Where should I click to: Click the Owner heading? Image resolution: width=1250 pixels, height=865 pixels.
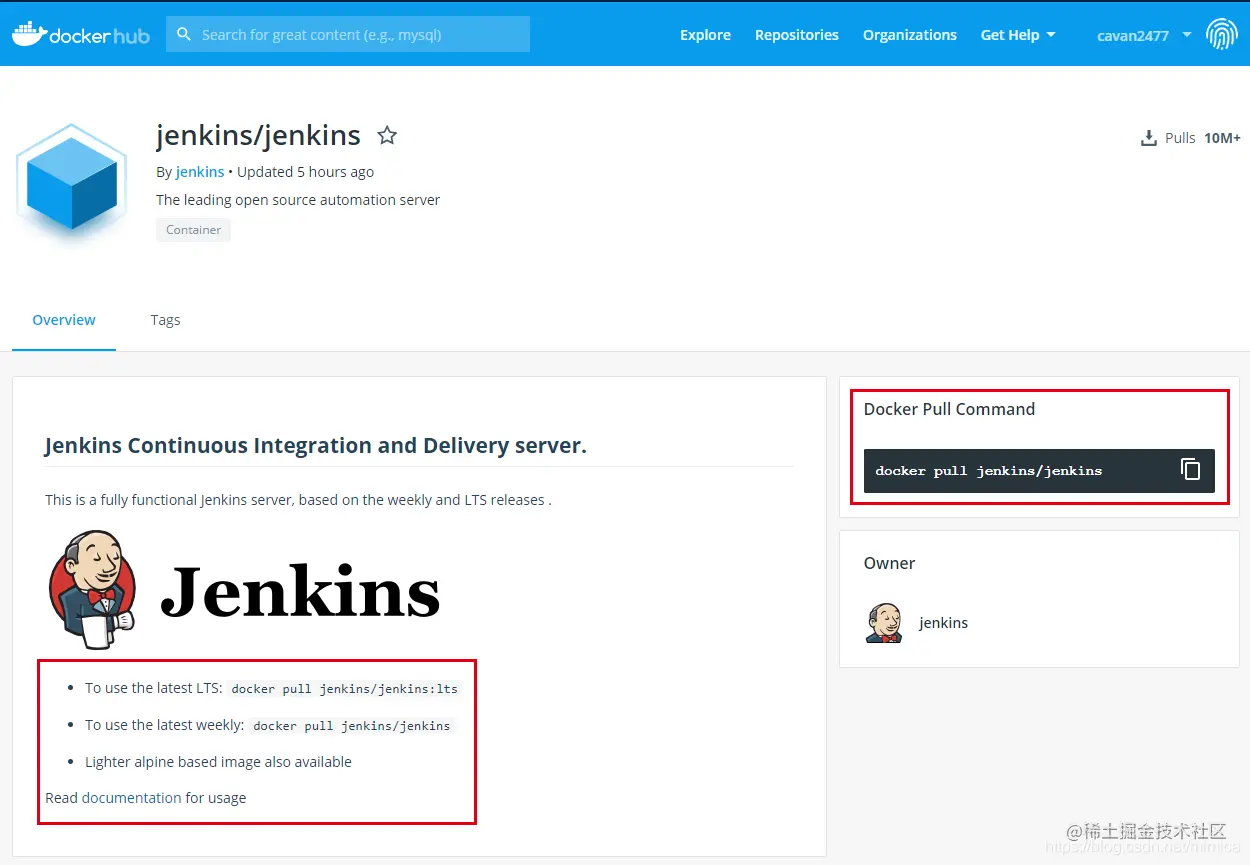point(889,563)
